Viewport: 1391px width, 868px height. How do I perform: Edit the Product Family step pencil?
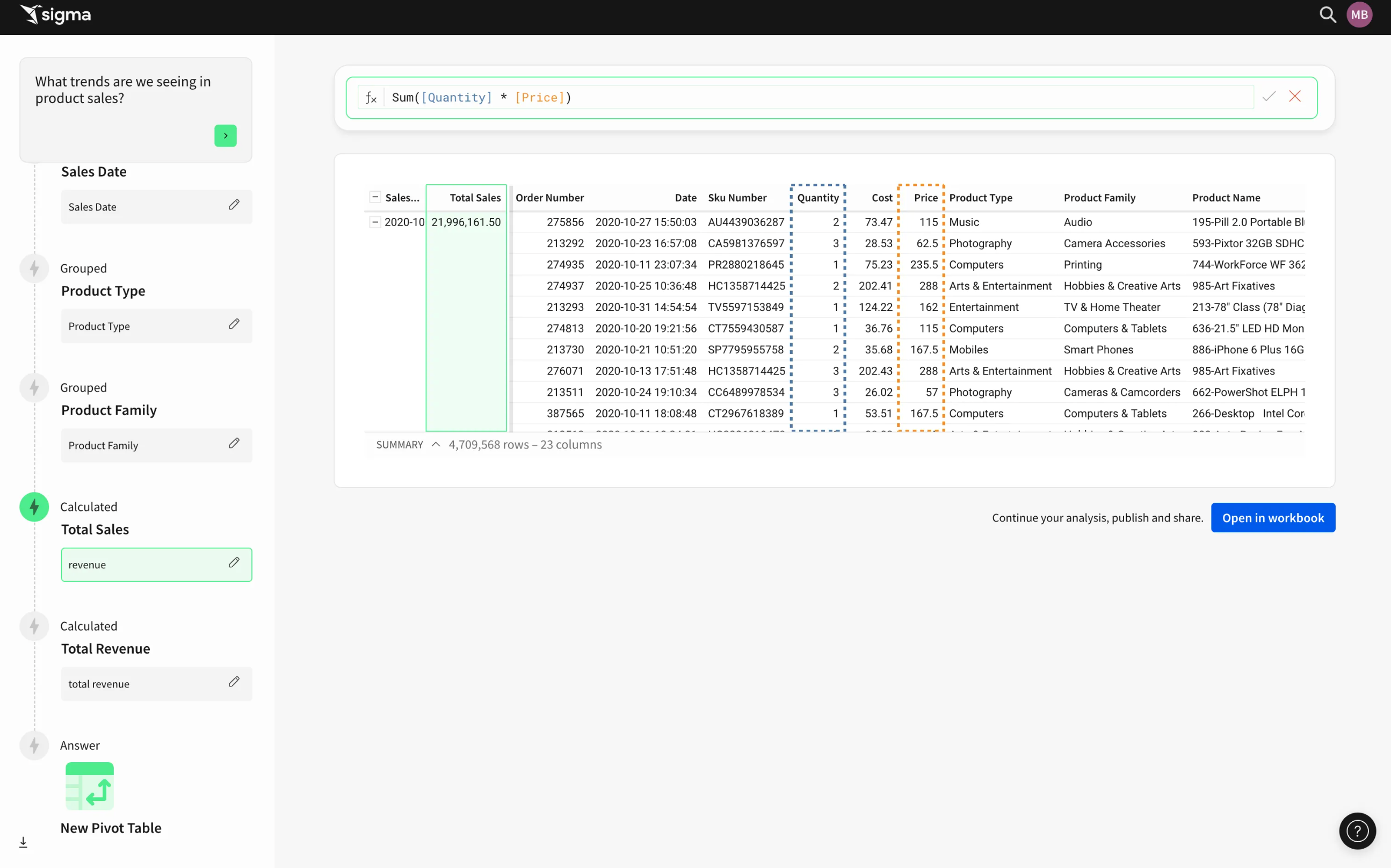(234, 443)
